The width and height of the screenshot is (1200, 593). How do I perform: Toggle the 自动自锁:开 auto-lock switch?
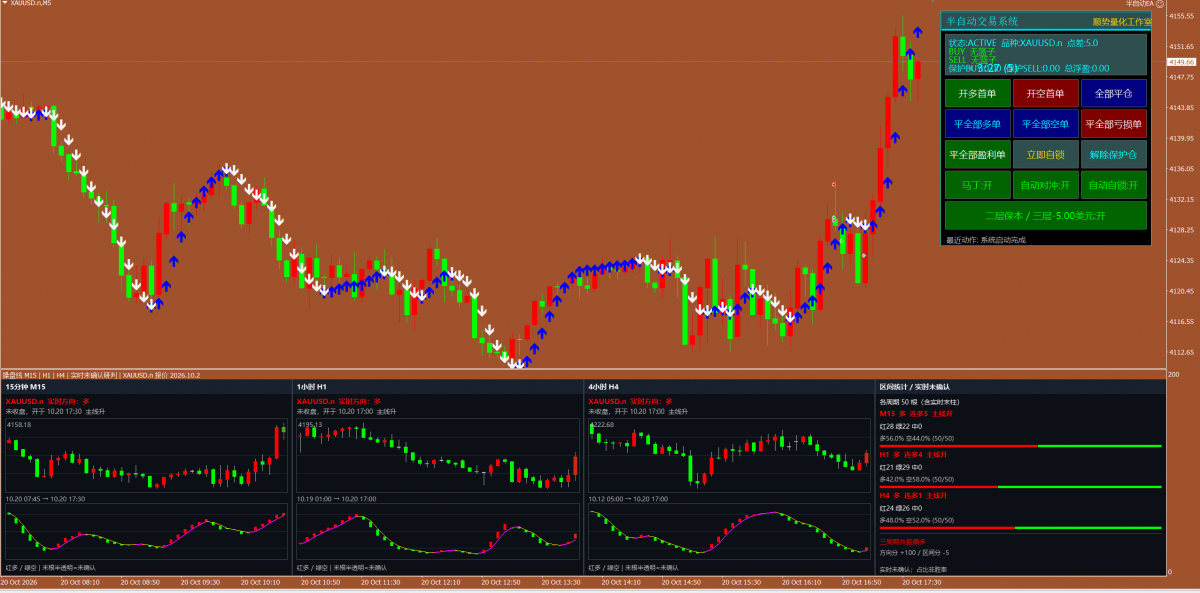tap(1113, 185)
